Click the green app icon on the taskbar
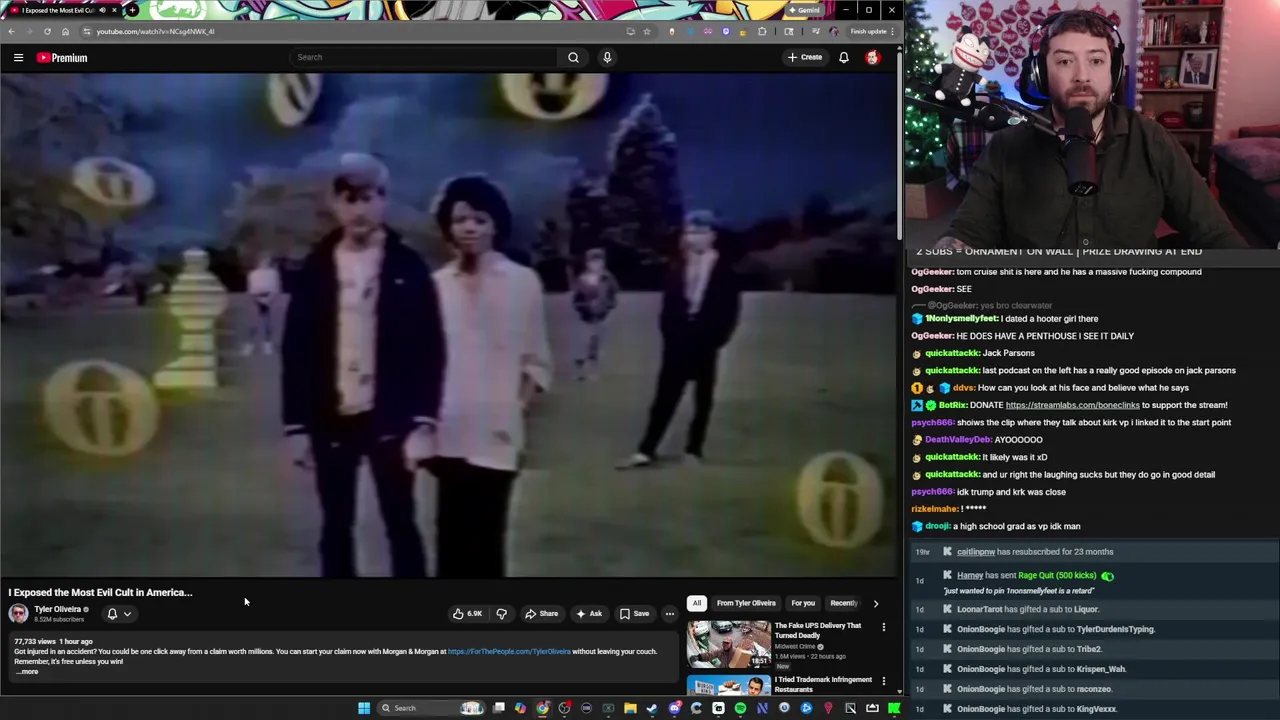Viewport: 1280px width, 720px height. tap(893, 708)
